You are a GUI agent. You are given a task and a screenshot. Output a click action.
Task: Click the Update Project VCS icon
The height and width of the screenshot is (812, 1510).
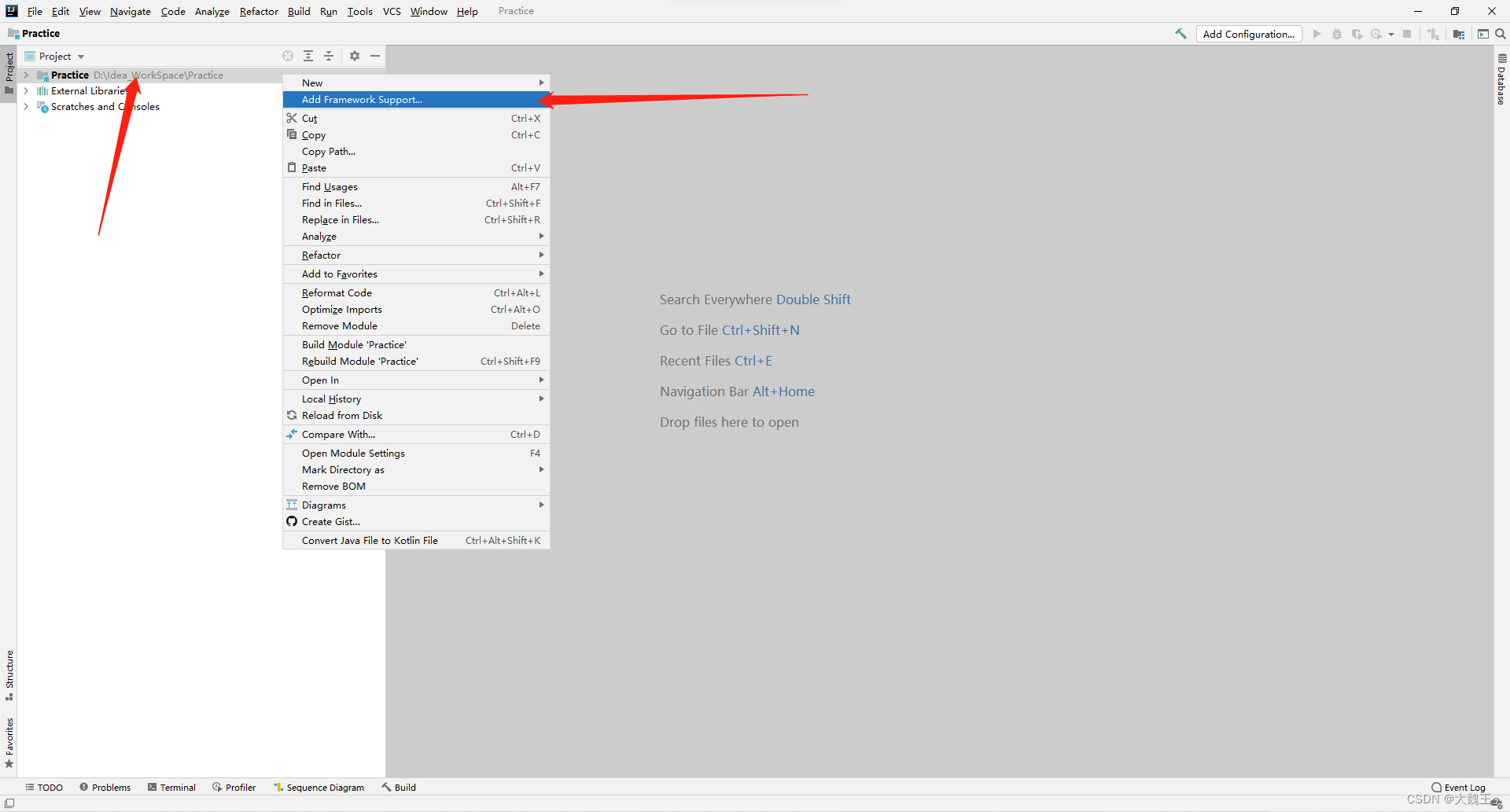(x=1434, y=34)
